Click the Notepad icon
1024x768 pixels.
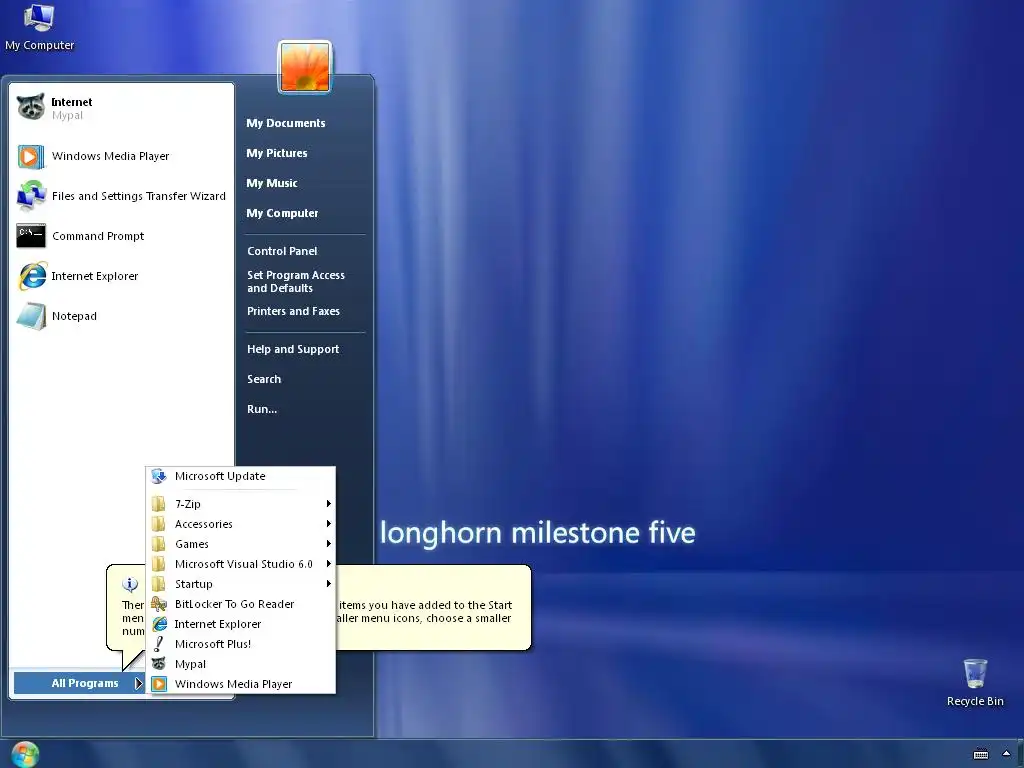31,316
